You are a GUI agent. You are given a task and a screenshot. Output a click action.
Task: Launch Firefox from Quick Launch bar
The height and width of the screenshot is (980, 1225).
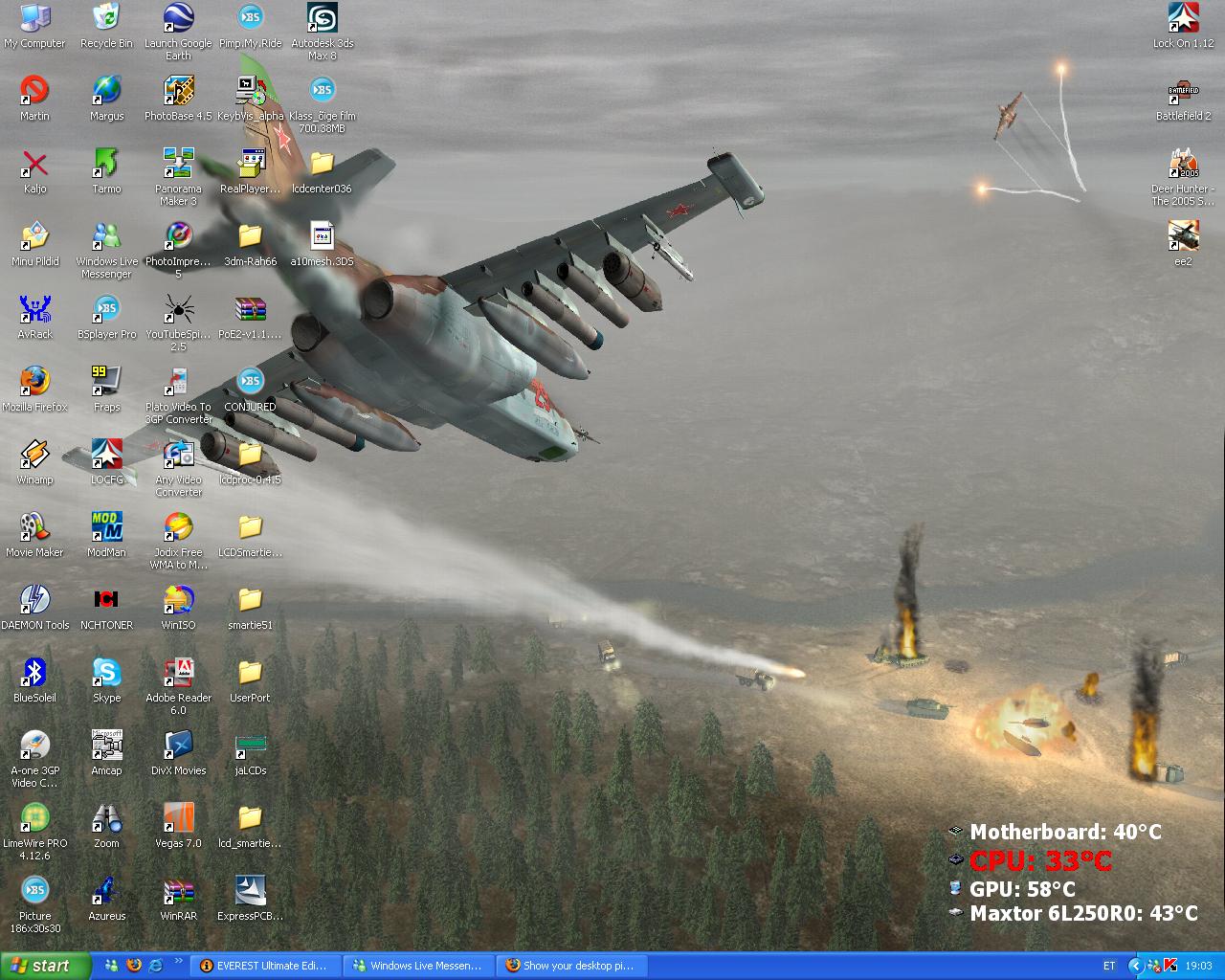coord(134,966)
